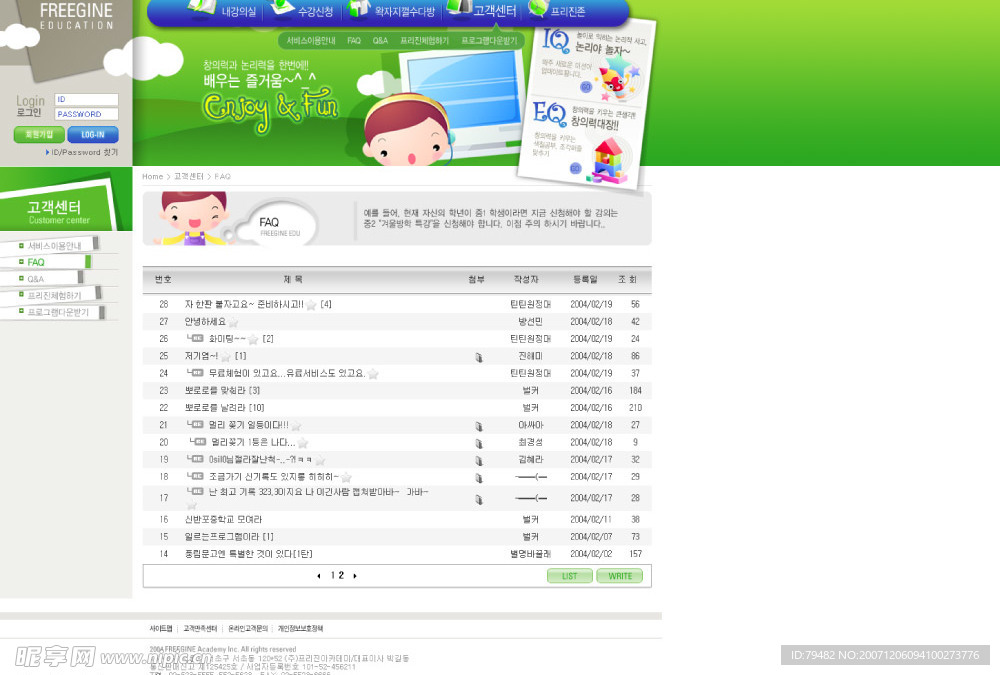Click the FREEGINE Education logo
This screenshot has height=675, width=1000.
click(75, 17)
